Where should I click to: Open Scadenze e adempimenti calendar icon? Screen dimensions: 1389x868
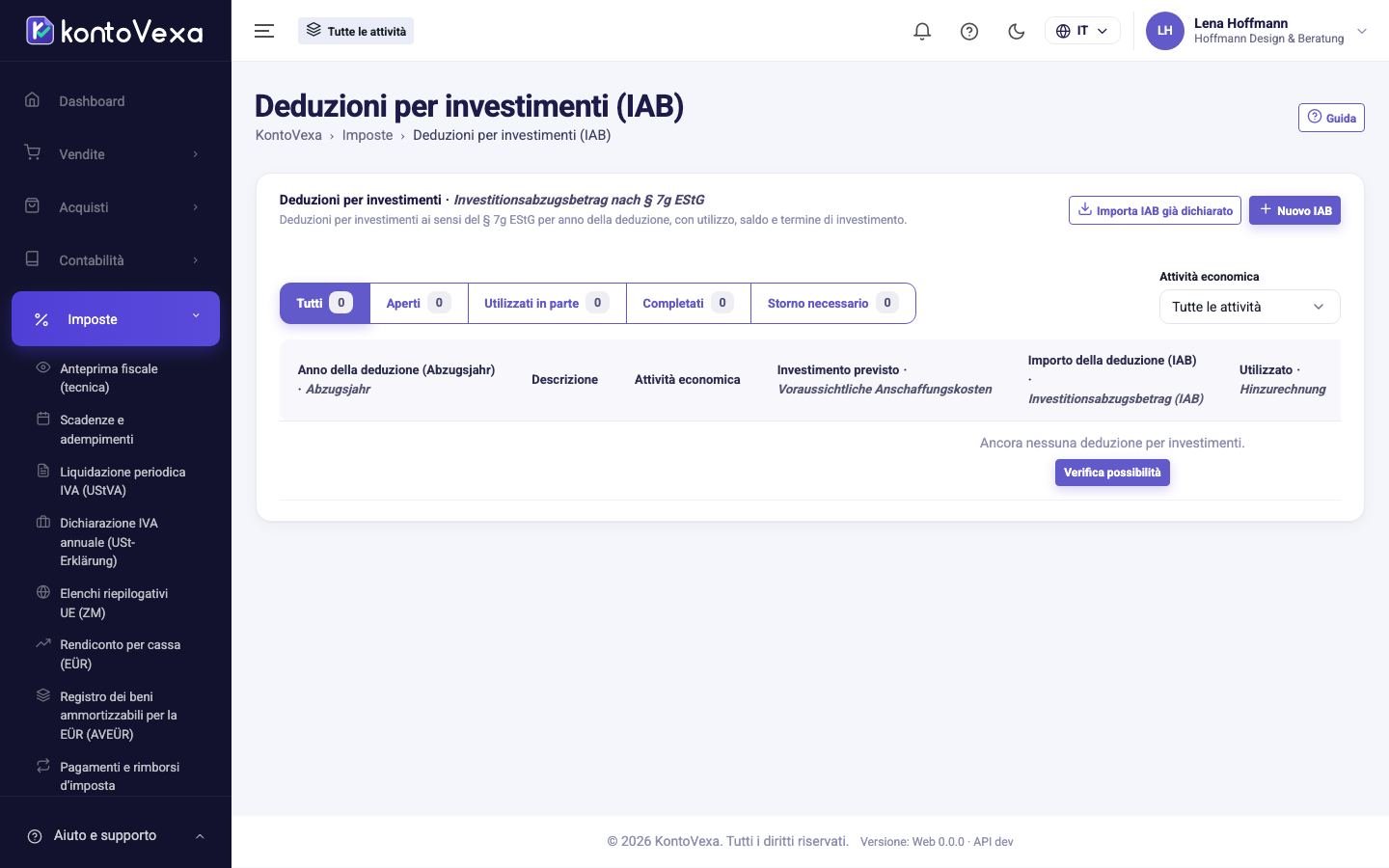[x=43, y=419]
